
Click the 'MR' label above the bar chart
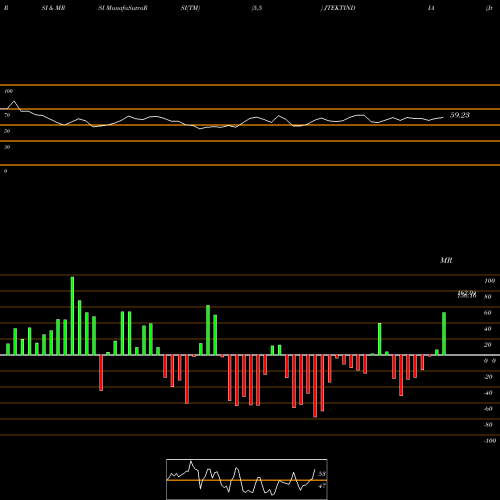(x=446, y=260)
